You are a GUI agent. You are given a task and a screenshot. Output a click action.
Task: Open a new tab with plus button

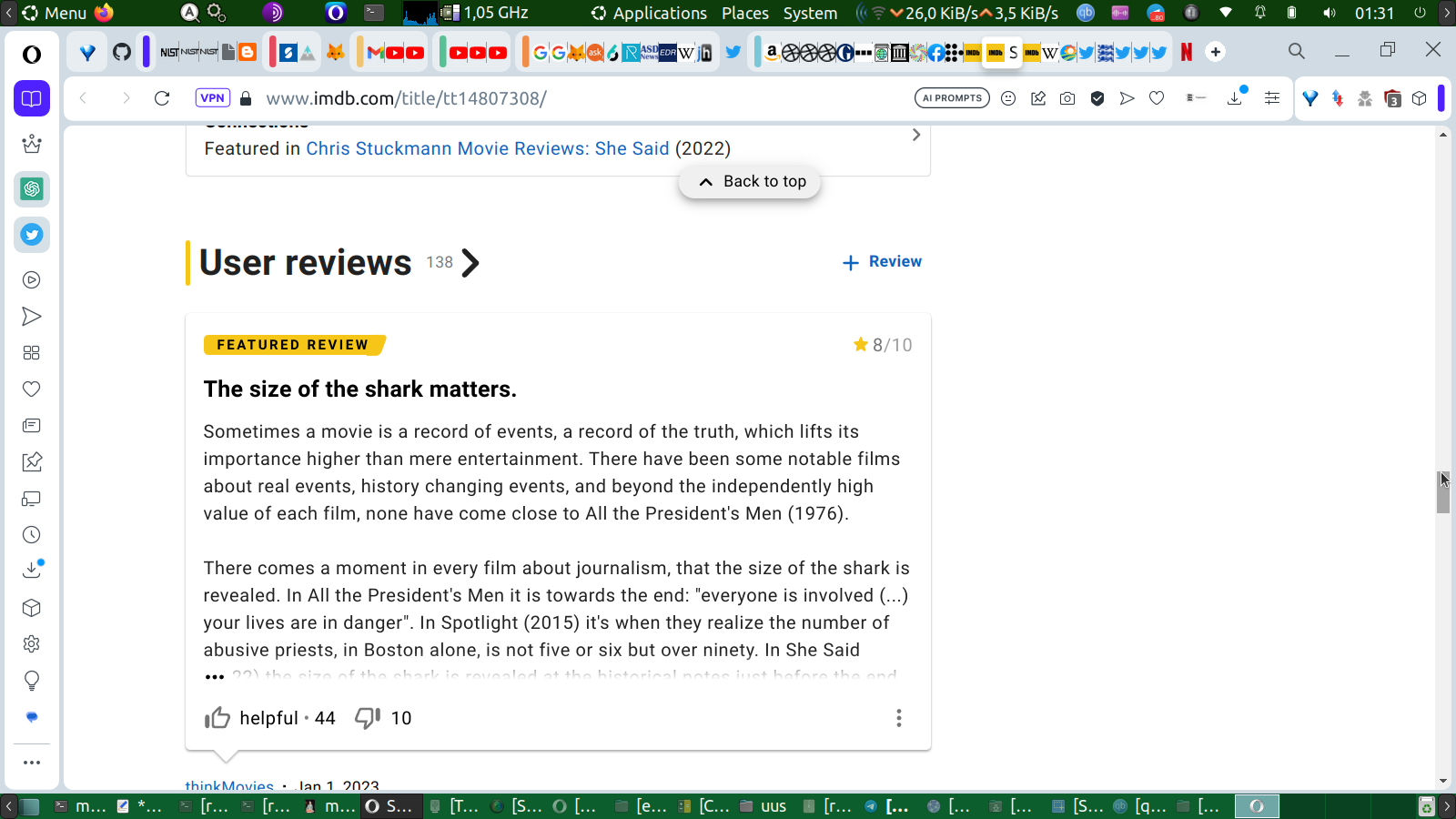click(1216, 52)
